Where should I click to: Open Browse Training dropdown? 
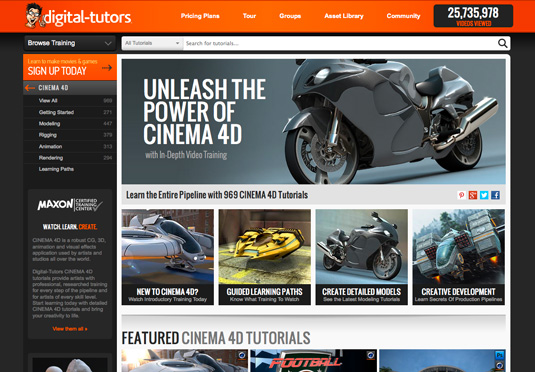(70, 43)
